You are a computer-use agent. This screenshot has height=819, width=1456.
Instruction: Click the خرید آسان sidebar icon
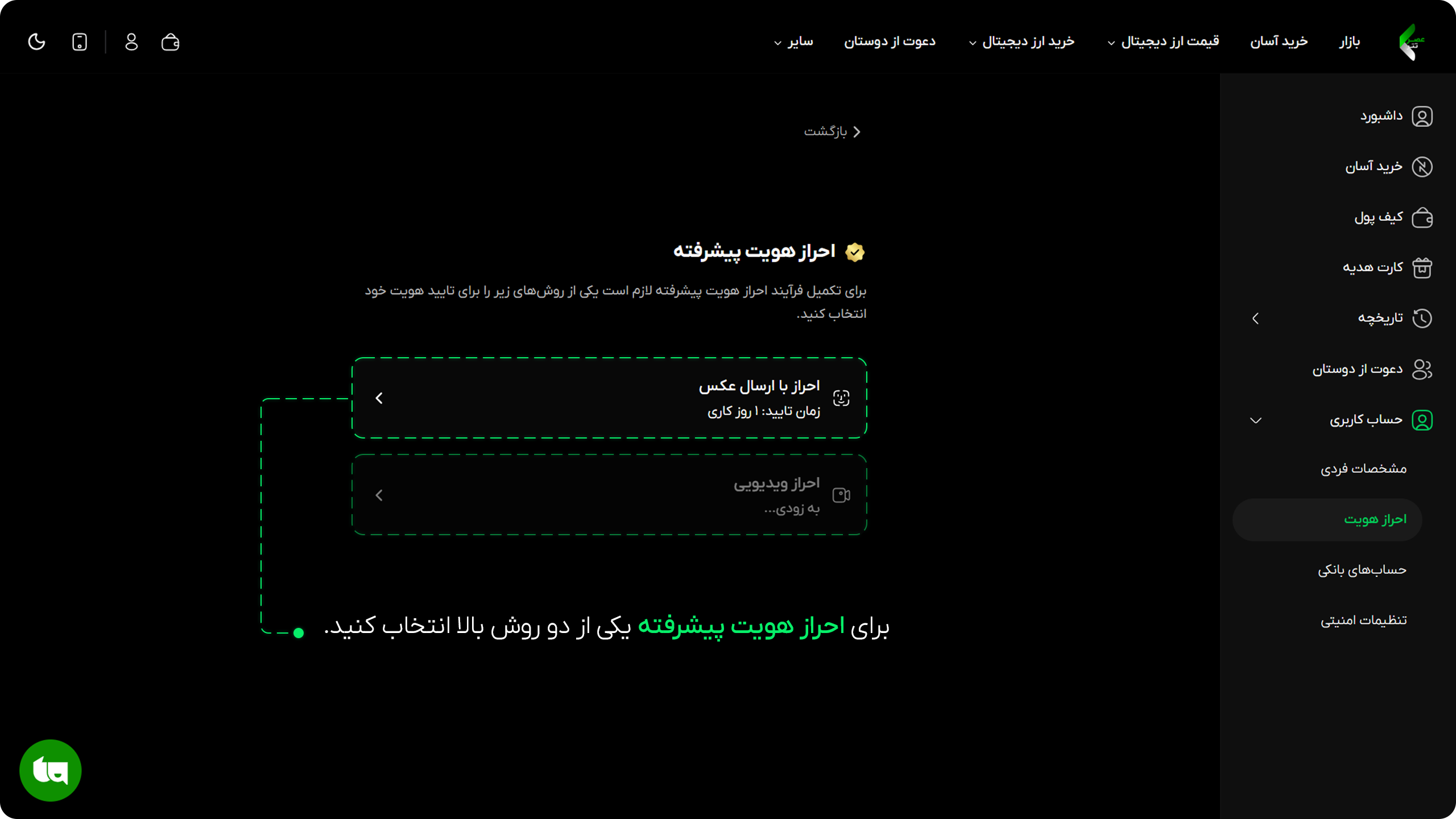pos(1422,167)
